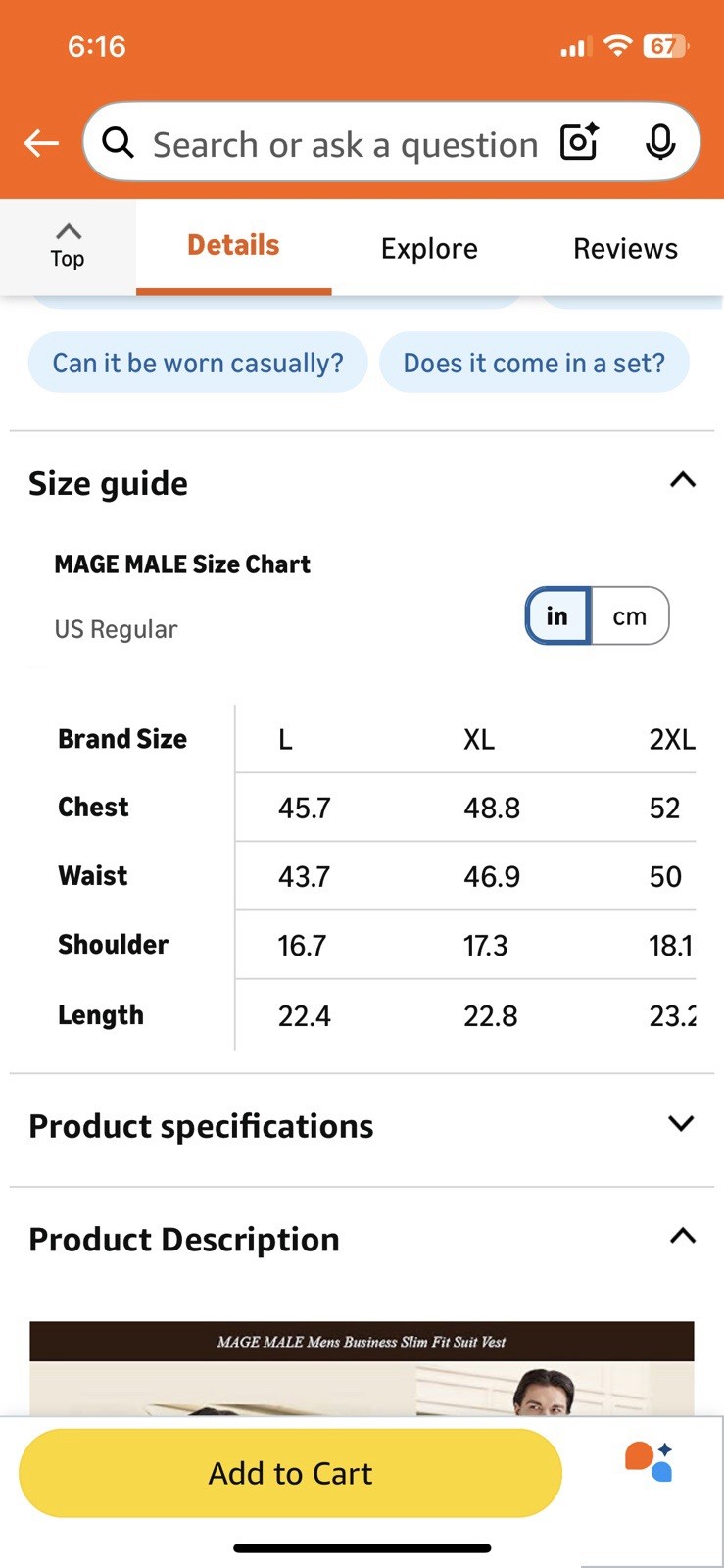Switch to the Explore tab
Viewport: 724px width, 1568px height.
(x=429, y=249)
